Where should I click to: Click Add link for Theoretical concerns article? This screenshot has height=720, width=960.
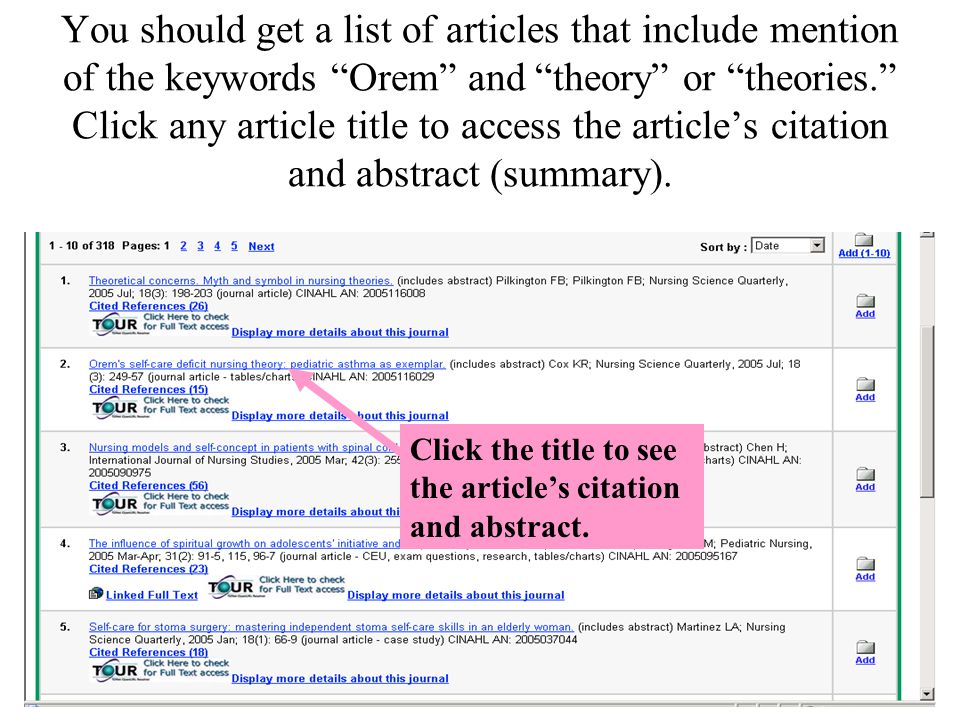tap(865, 314)
